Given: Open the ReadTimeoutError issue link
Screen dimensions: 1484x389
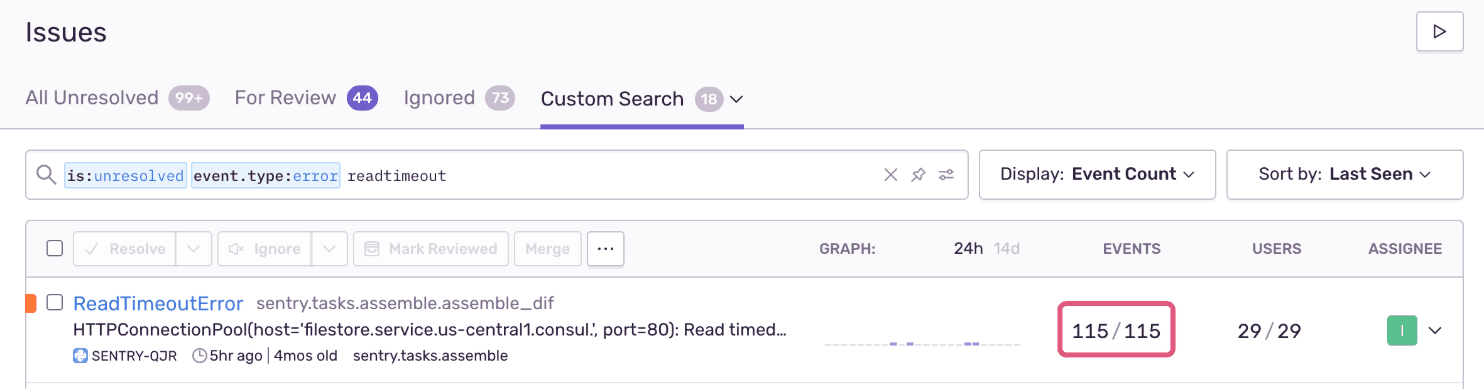Looking at the screenshot, I should pyautogui.click(x=158, y=304).
